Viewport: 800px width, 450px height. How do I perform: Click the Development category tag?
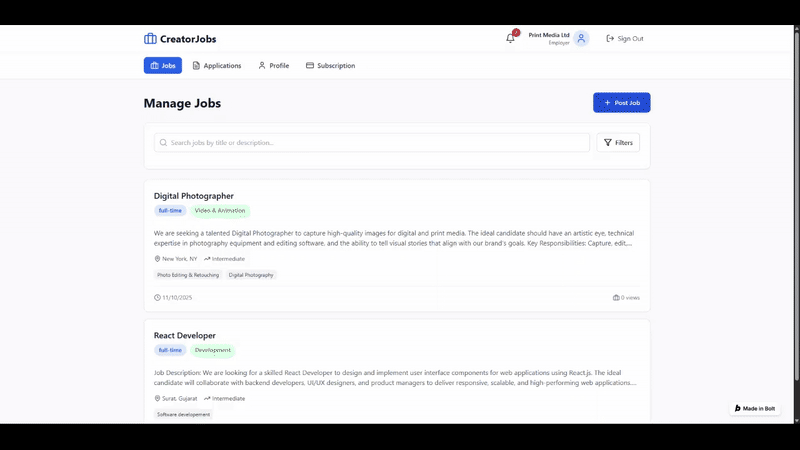pos(213,351)
